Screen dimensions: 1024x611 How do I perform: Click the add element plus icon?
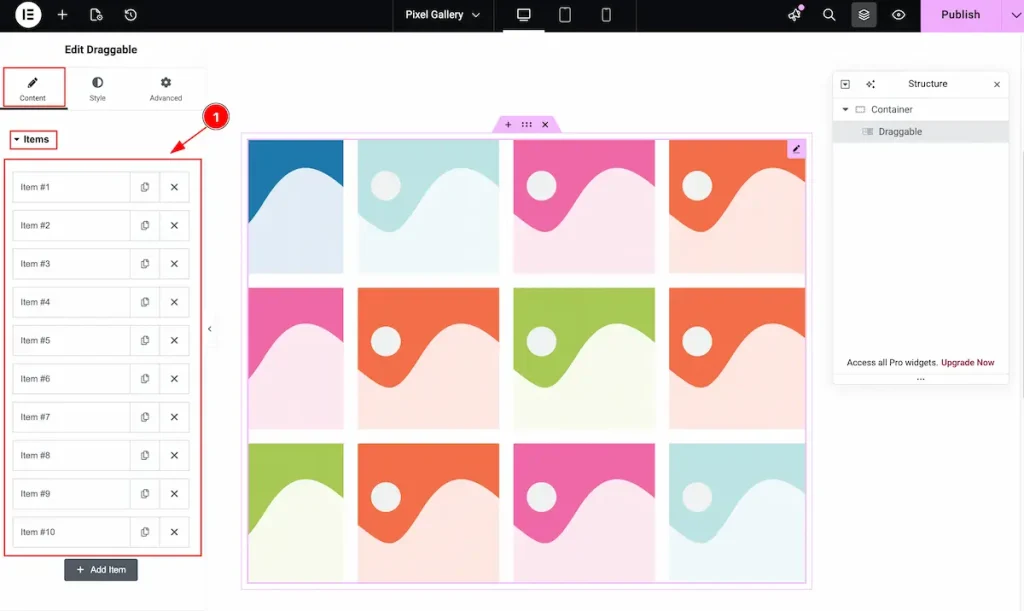pyautogui.click(x=62, y=15)
